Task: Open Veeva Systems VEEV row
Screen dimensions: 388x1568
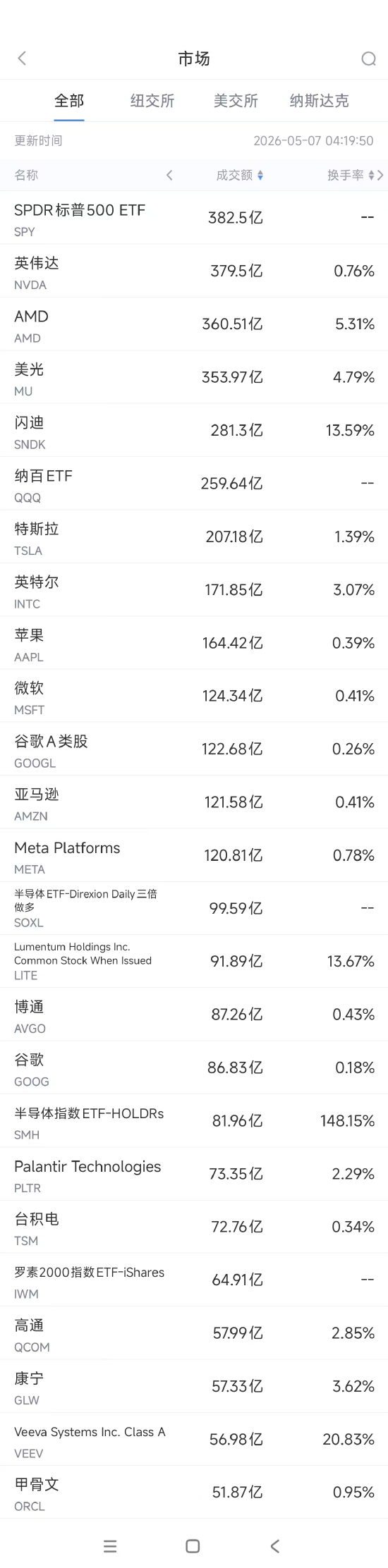Action: tap(194, 1440)
